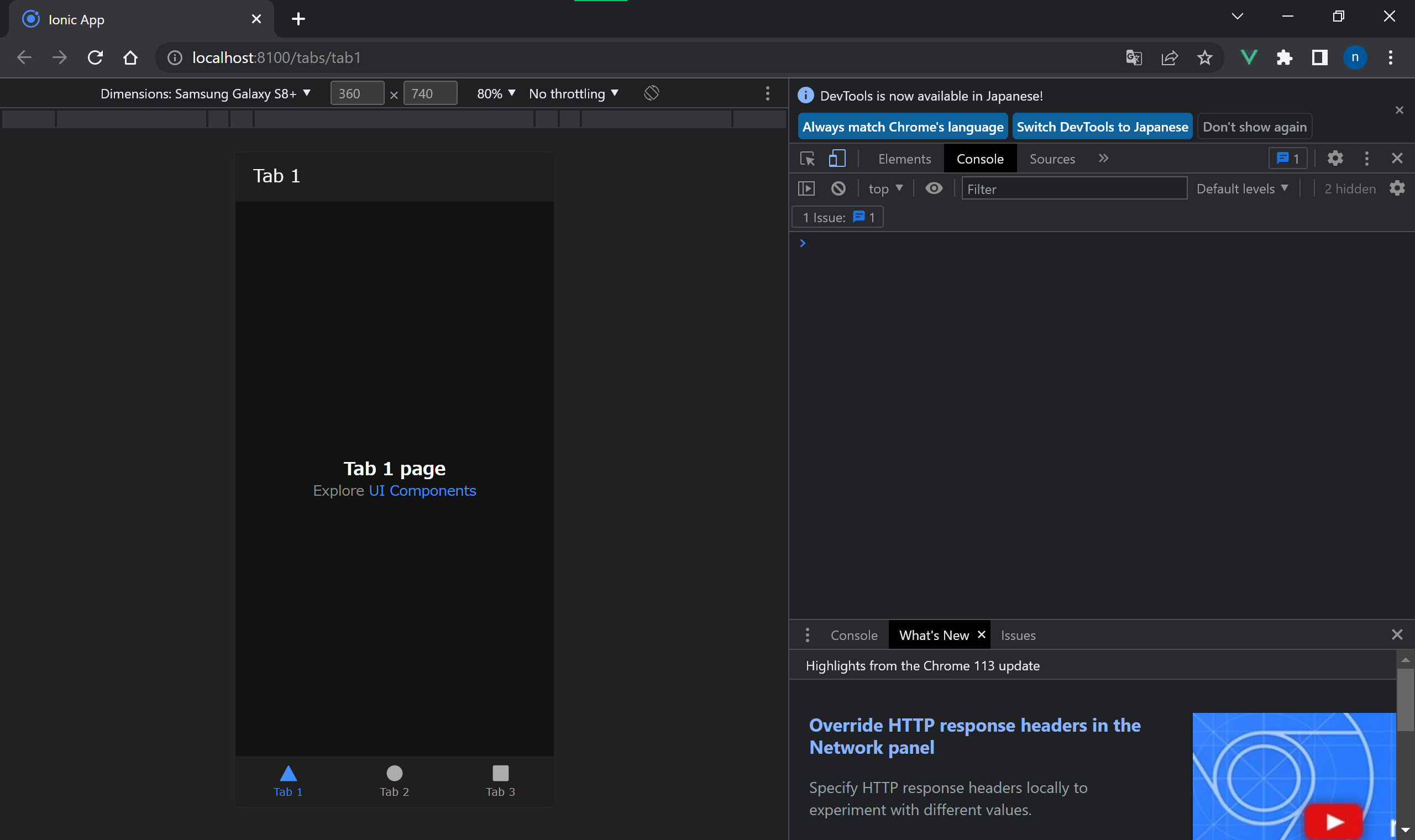Bookmark this page with the star icon
This screenshot has height=840, width=1415.
[1204, 57]
